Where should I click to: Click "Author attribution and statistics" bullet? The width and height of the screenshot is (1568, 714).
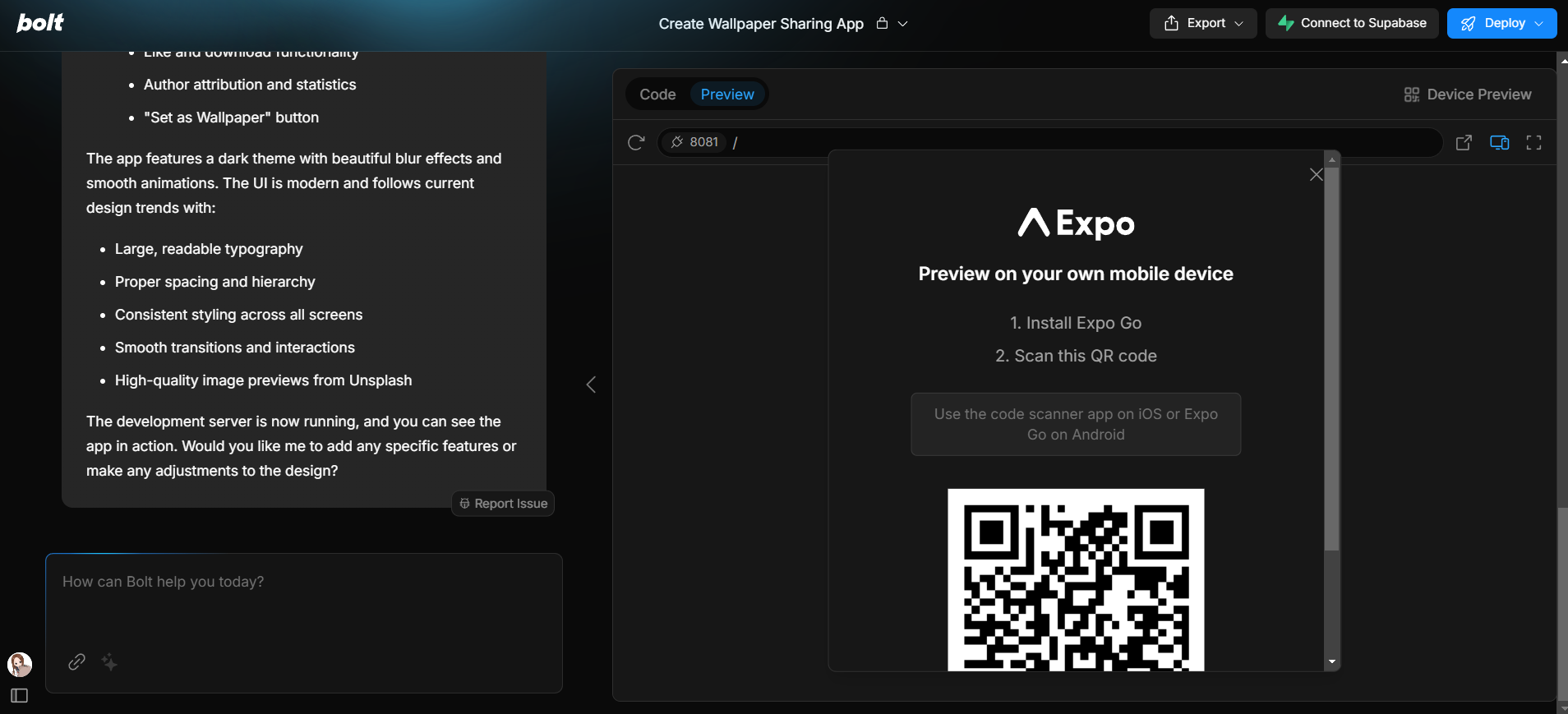250,85
